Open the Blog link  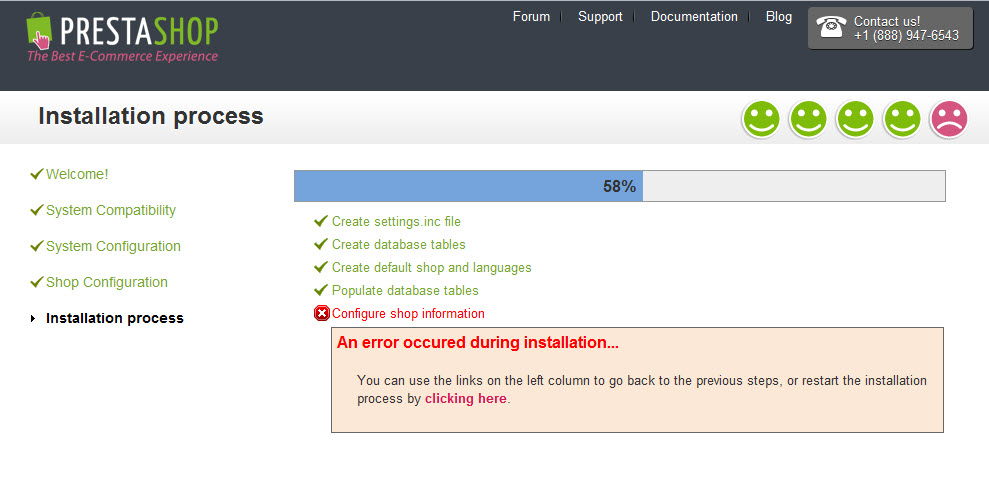click(x=779, y=17)
